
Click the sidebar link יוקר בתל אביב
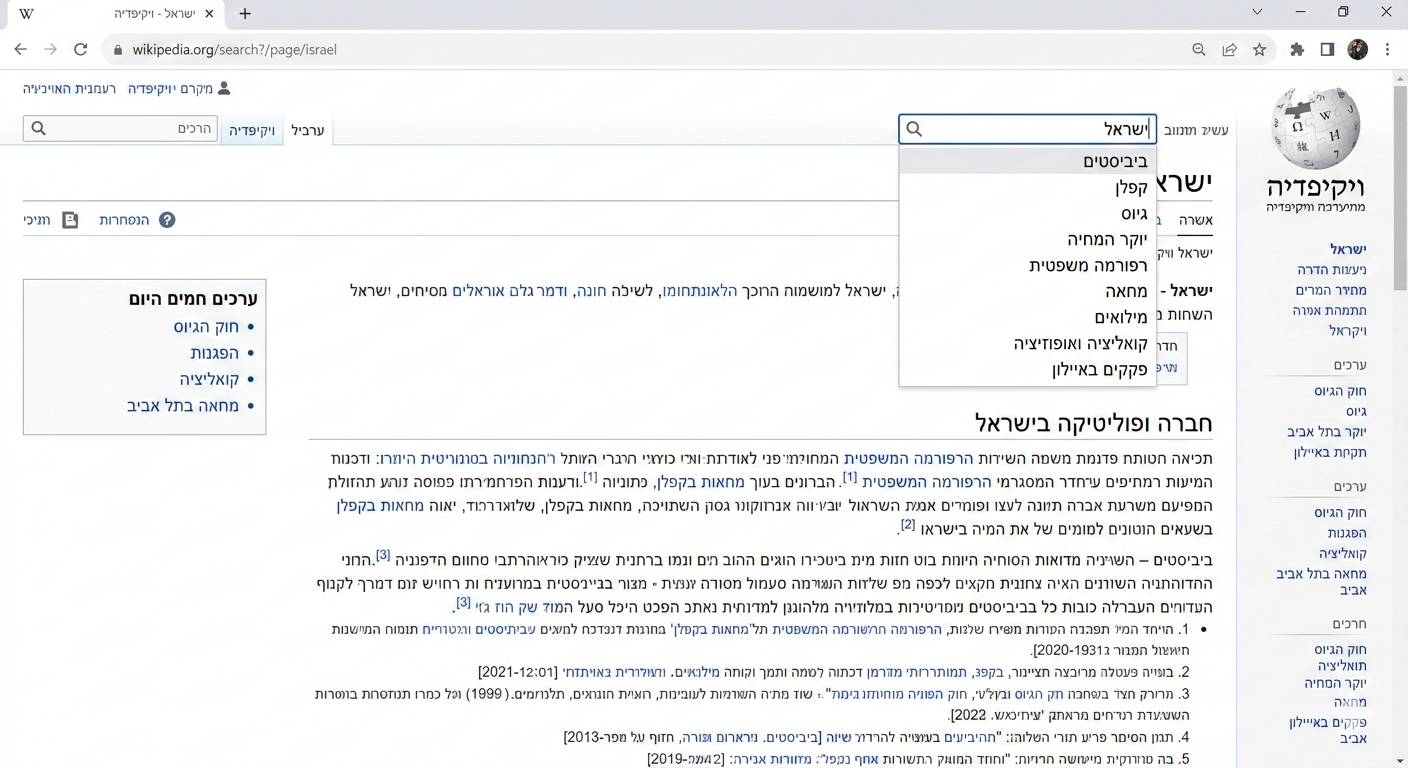click(x=1327, y=432)
